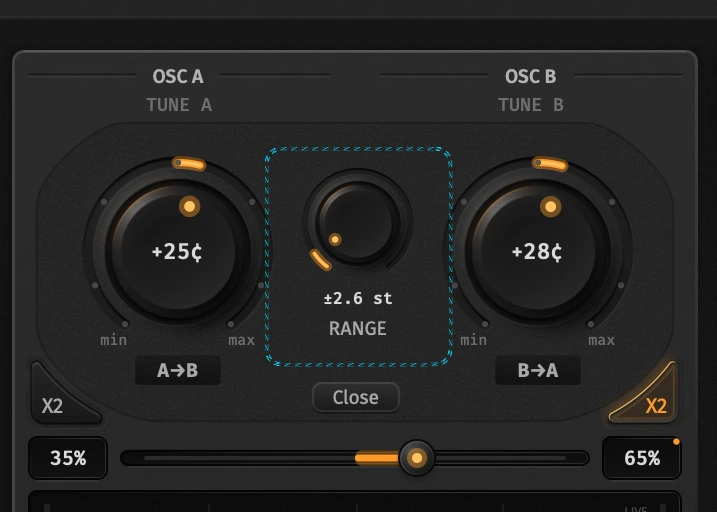Click the 35% mix value box
Viewport: 717px width, 512px height.
pos(68,458)
